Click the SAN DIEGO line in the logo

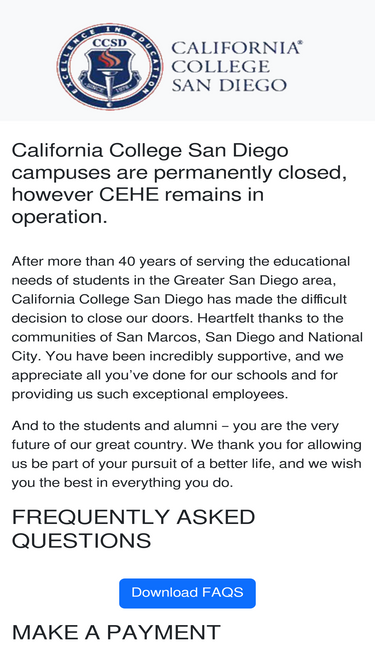(x=229, y=85)
